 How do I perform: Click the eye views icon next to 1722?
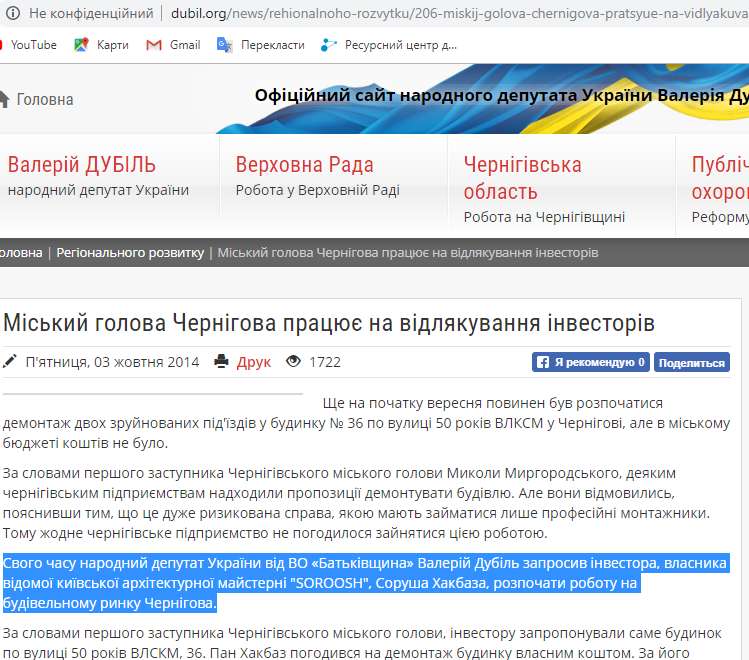coord(294,362)
